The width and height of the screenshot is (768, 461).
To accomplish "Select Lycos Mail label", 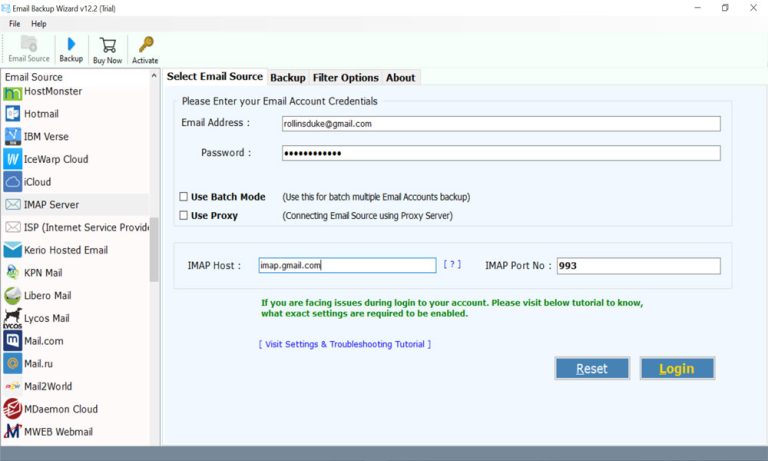I will point(47,318).
